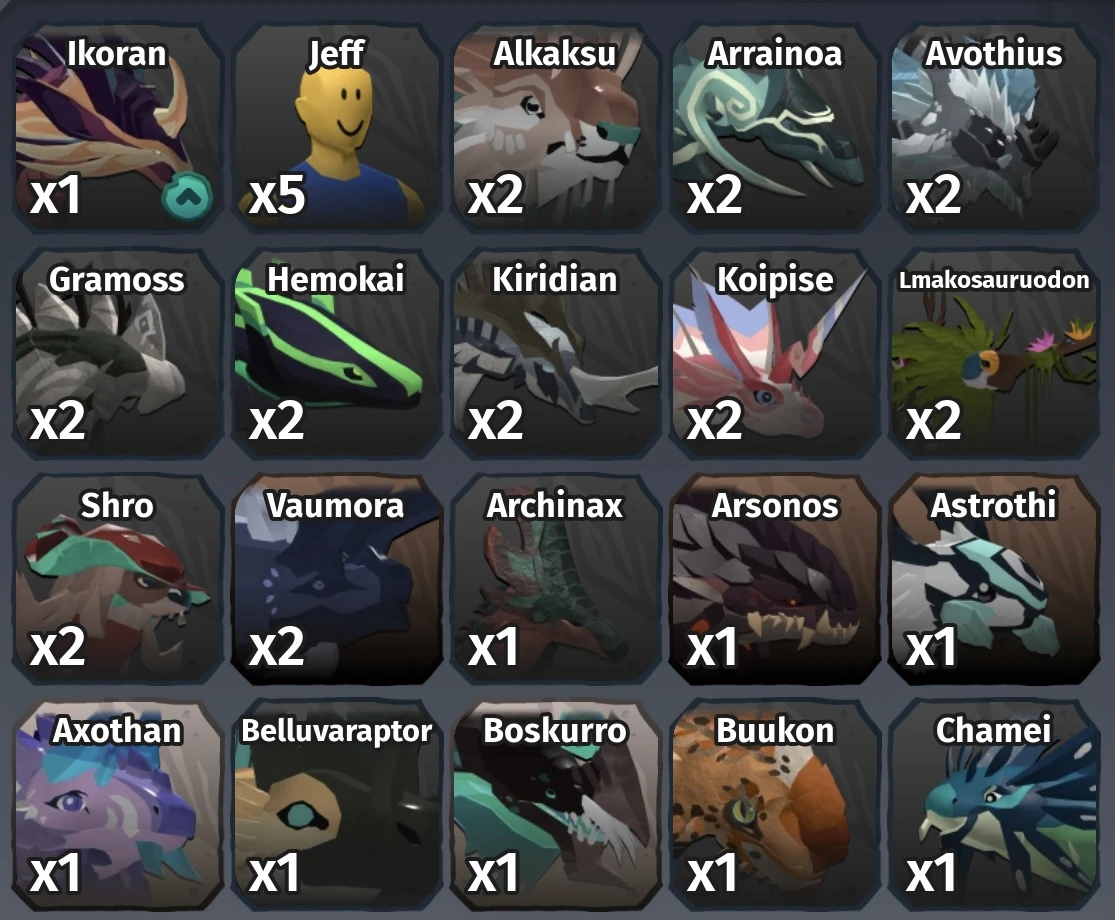Choose the Vaumora creature tile
The image size is (1115, 920).
click(x=336, y=579)
